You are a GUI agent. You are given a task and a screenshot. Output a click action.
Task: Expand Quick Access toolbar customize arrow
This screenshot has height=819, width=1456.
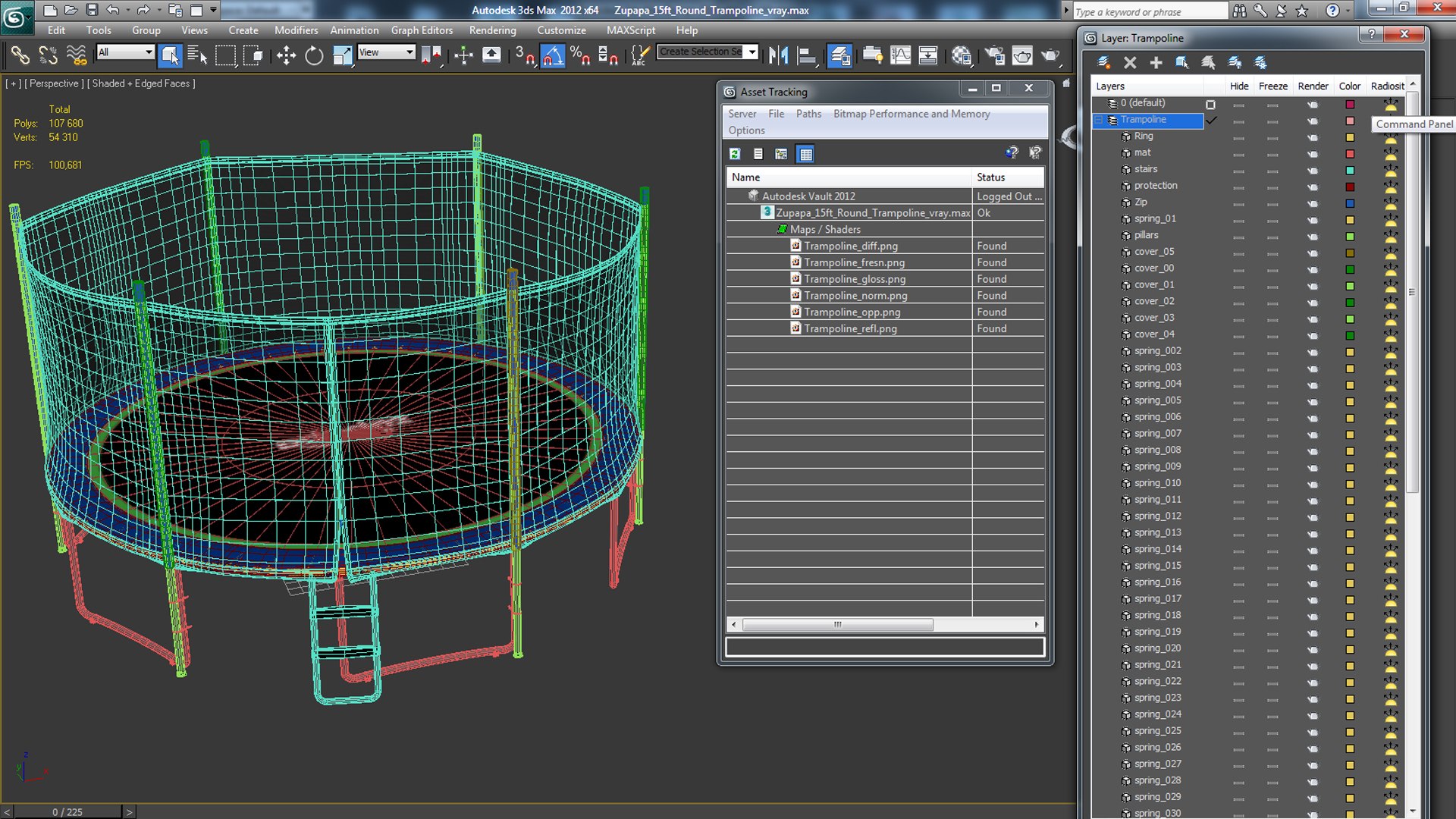[x=214, y=11]
